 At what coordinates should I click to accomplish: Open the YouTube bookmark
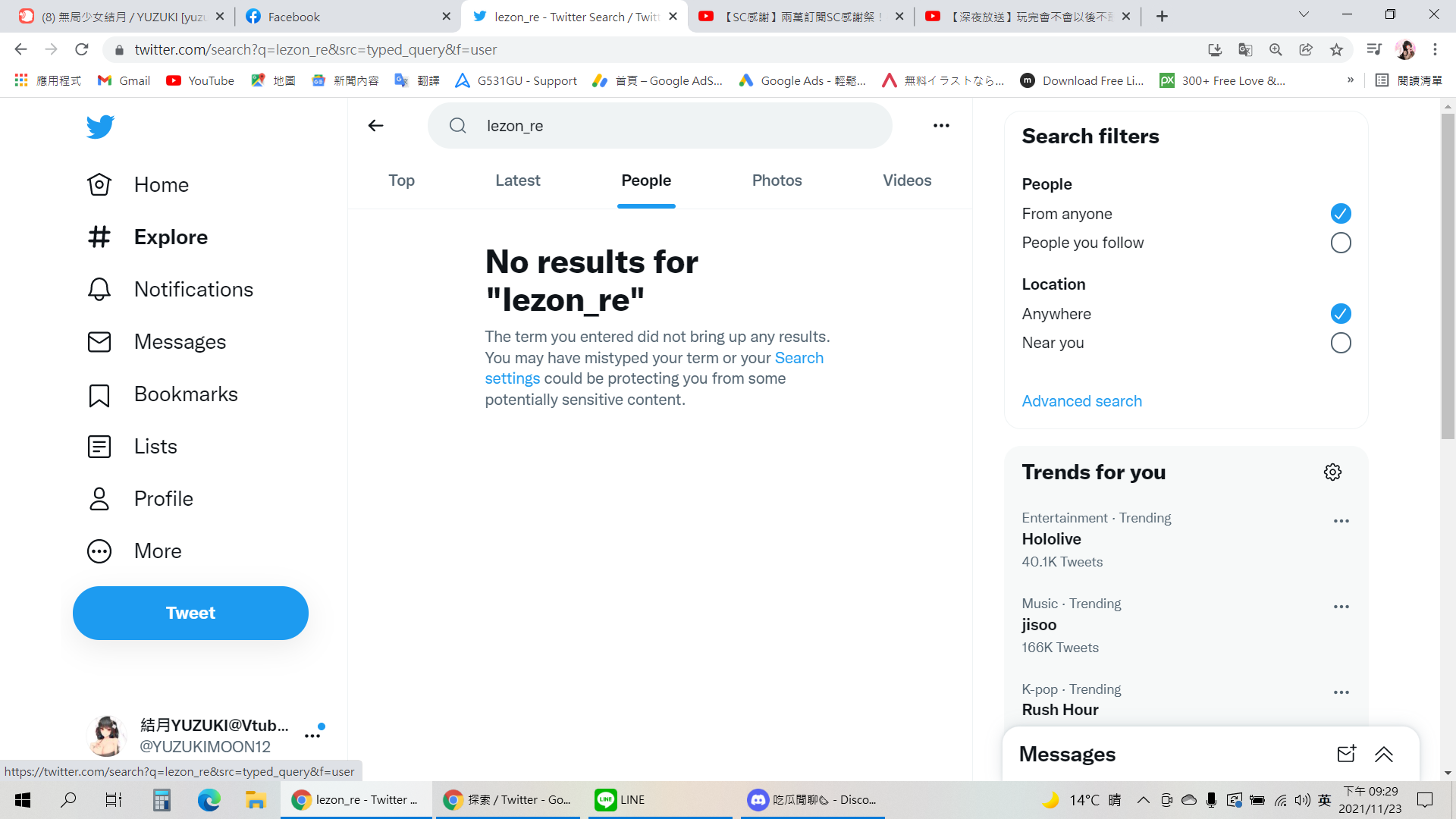click(x=200, y=80)
